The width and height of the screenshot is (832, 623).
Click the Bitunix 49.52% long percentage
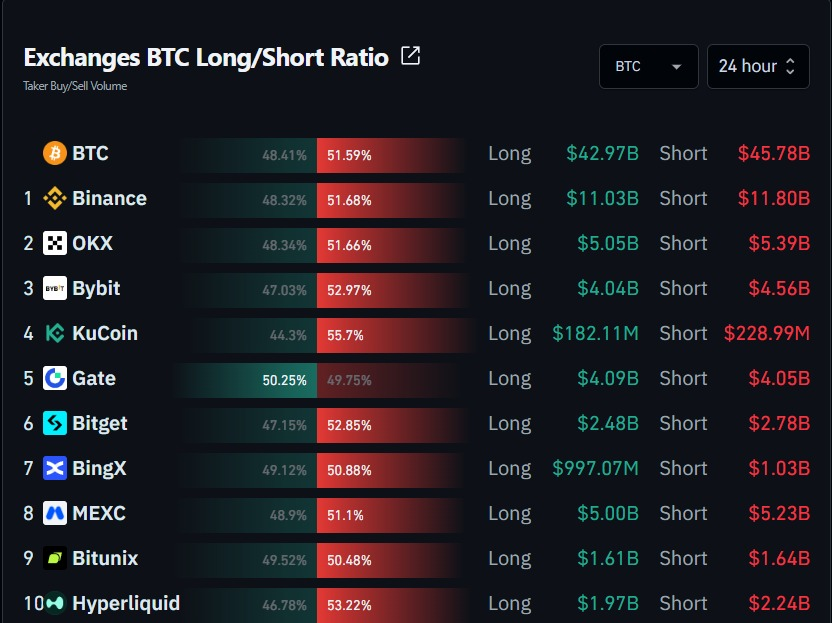284,560
